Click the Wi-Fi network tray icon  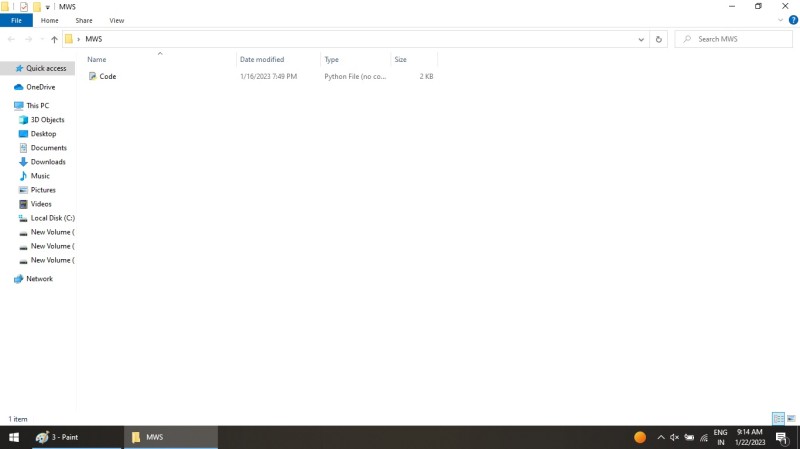(704, 437)
